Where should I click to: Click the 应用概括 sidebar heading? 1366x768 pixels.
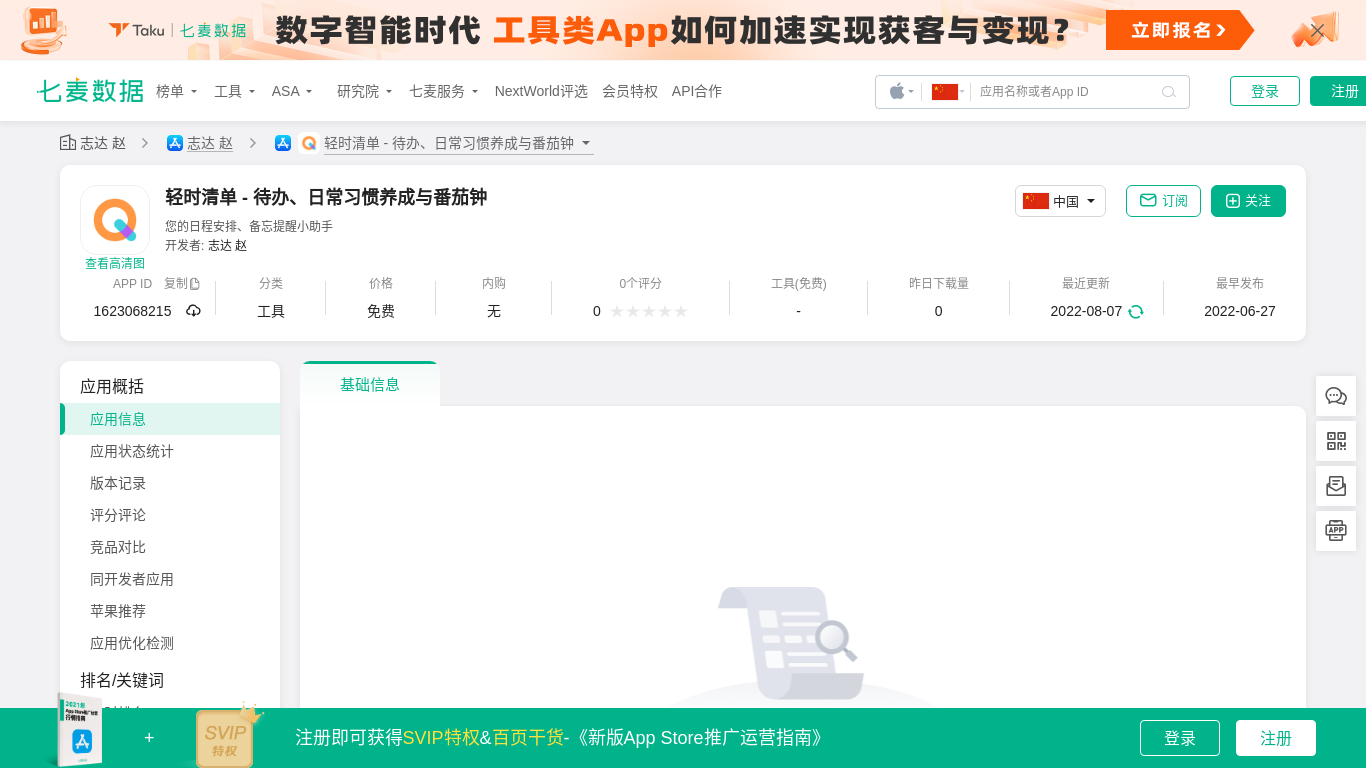pyautogui.click(x=112, y=386)
